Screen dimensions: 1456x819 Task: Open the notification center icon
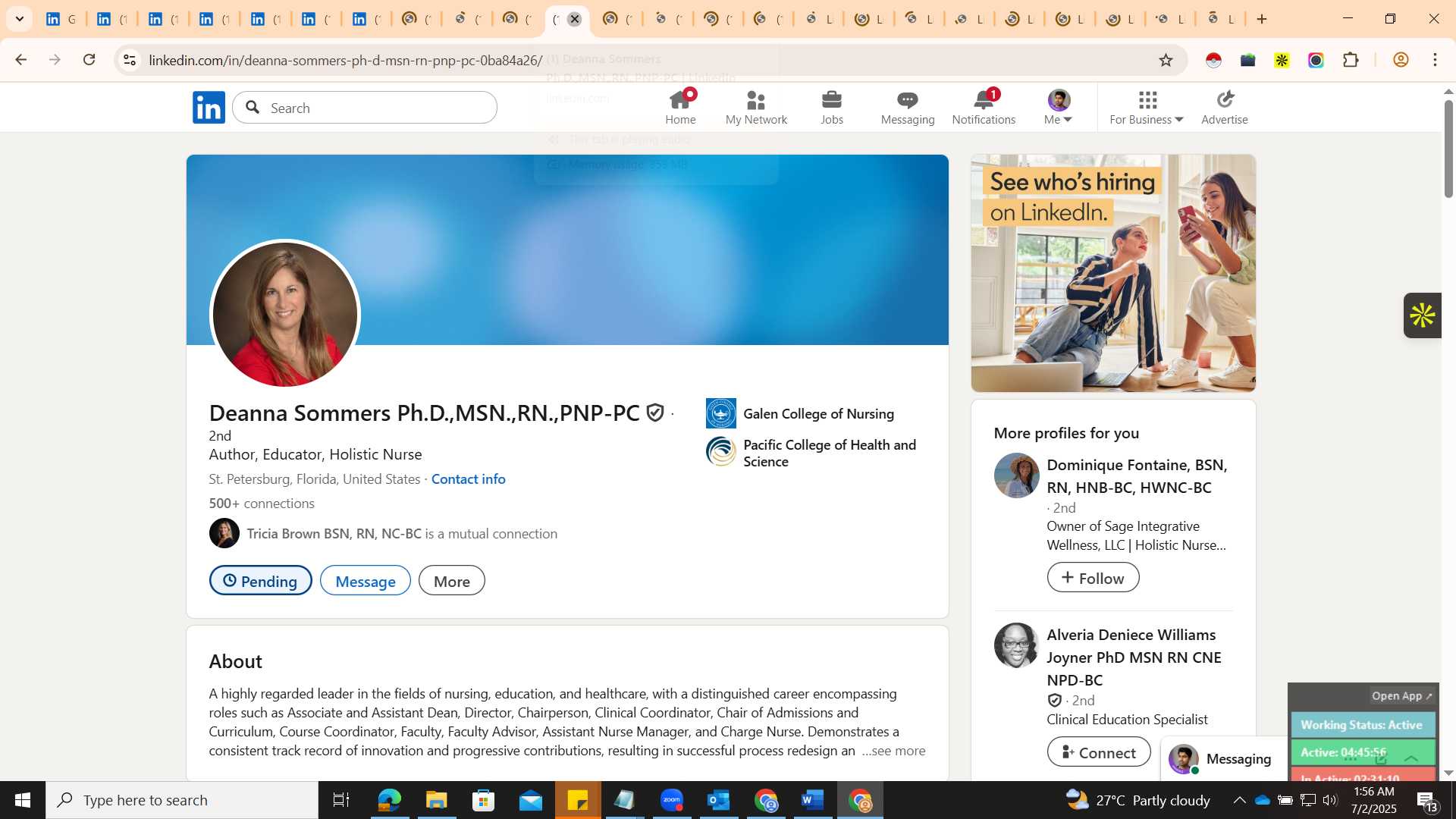(1426, 800)
